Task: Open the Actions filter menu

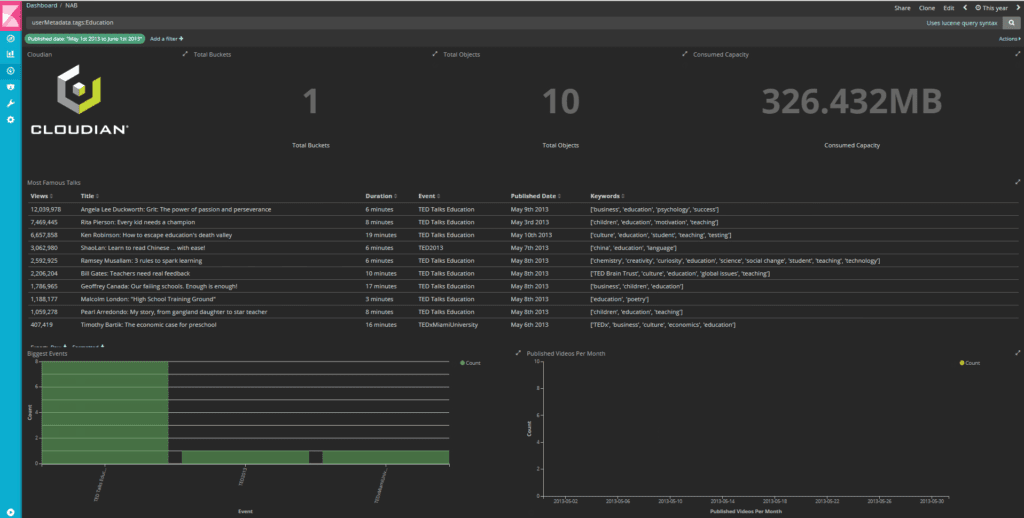Action: (1010, 39)
